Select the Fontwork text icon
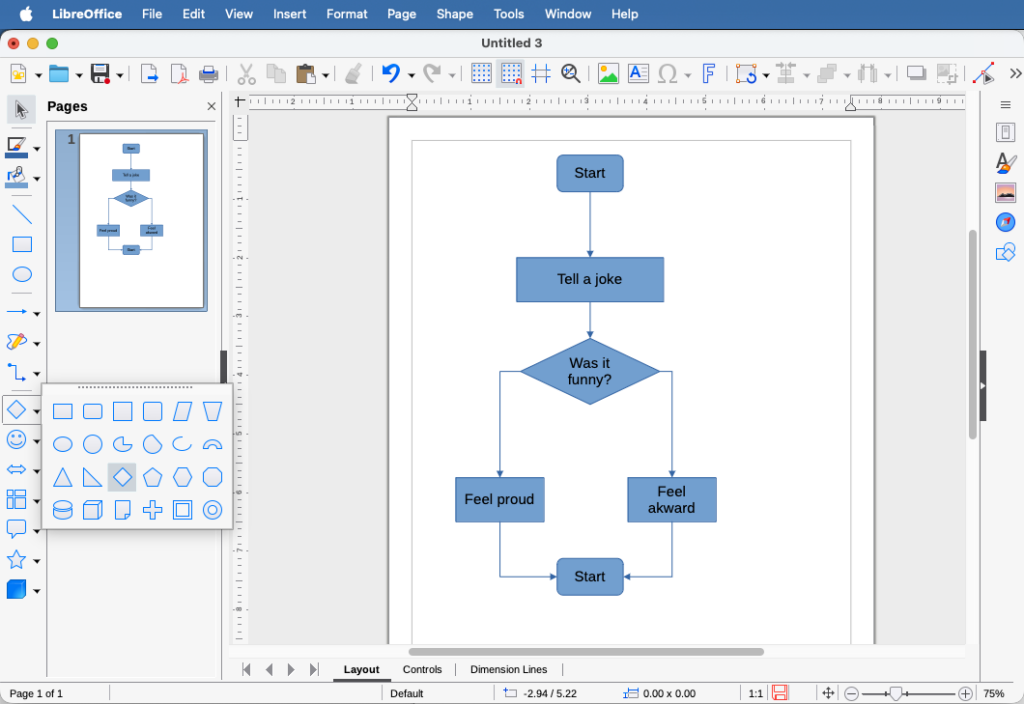 tap(709, 73)
